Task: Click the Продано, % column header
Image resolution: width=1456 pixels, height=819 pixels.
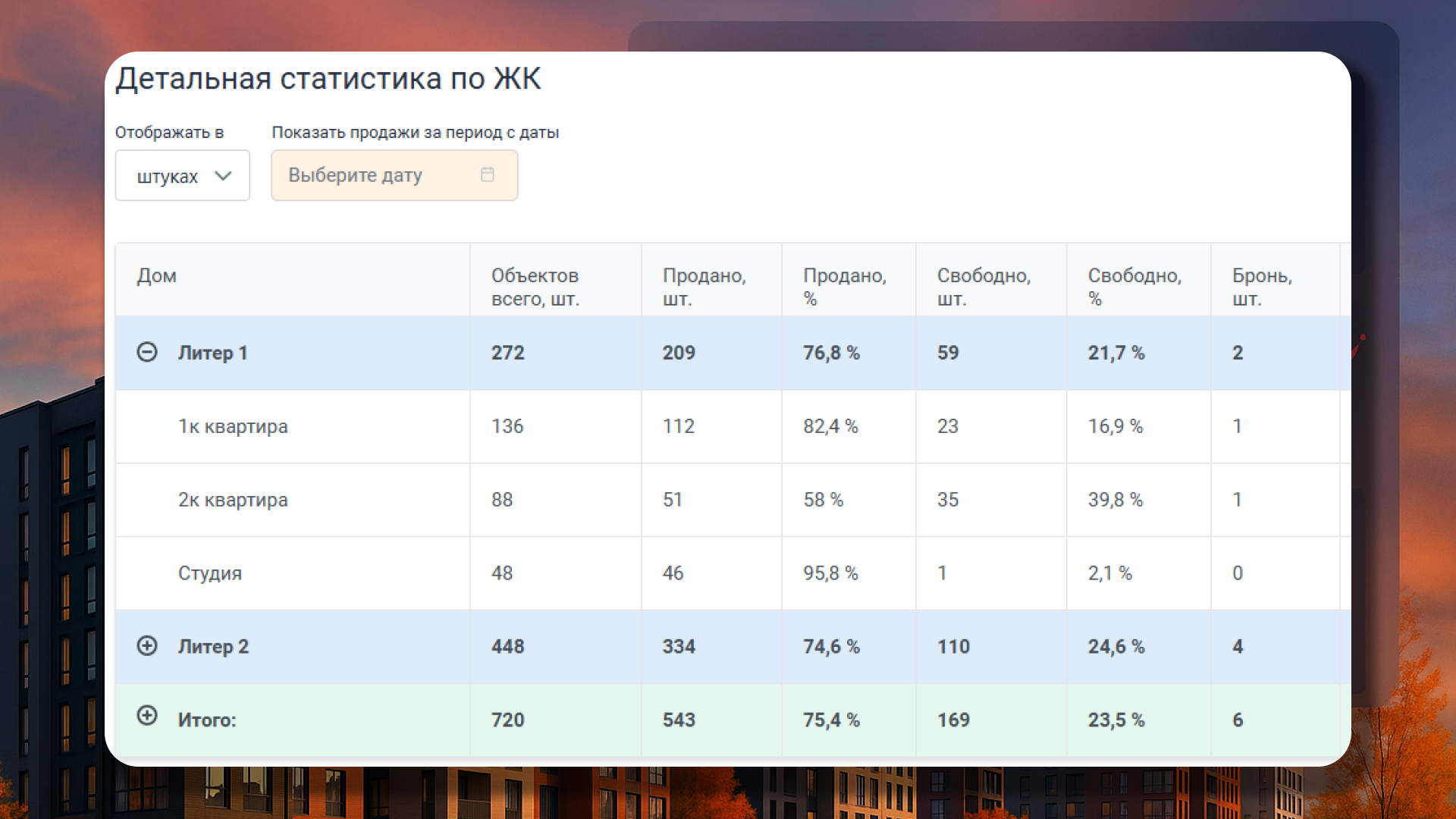Action: tap(844, 287)
